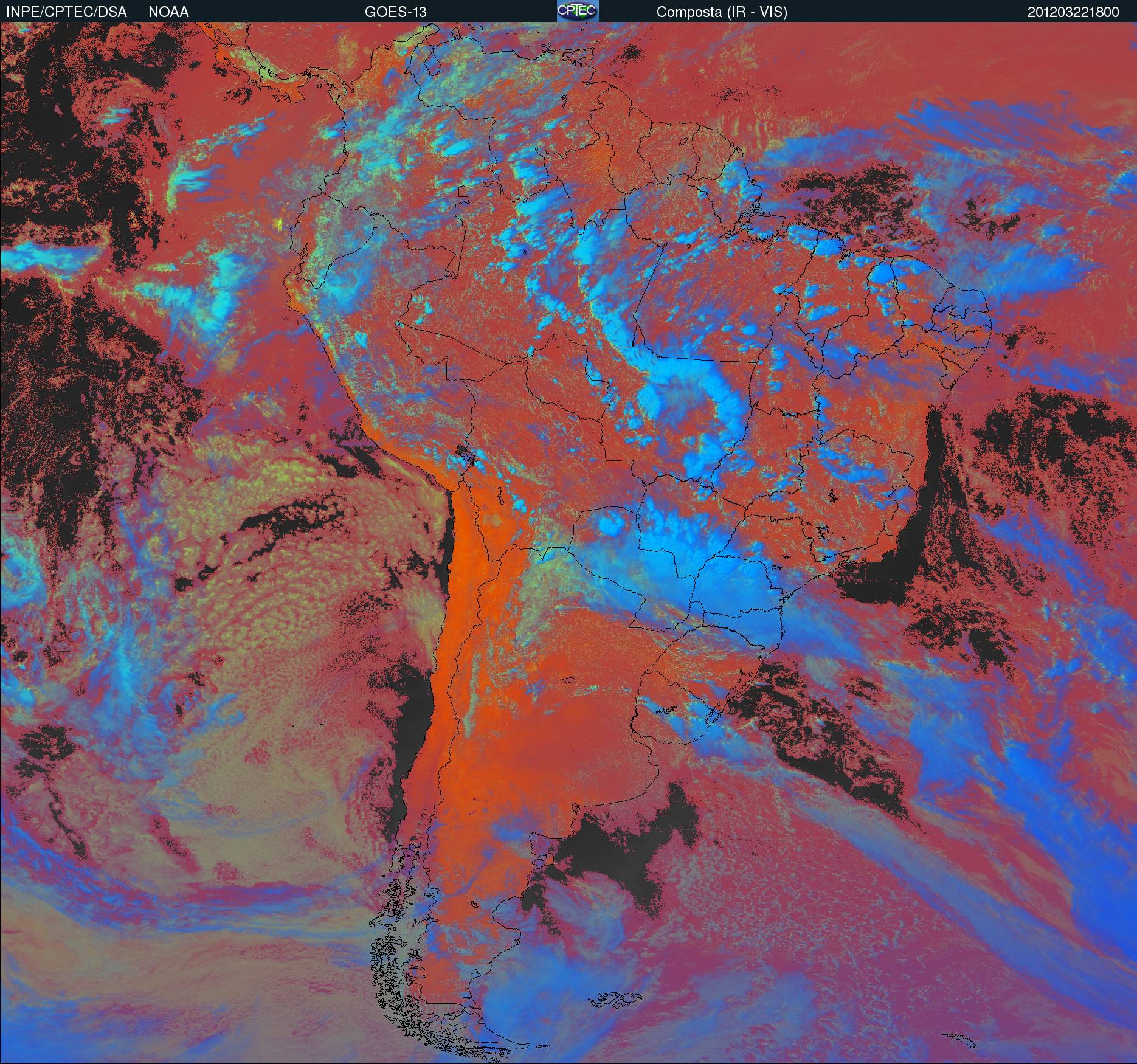
Task: Click the NOAA label in the header
Action: (x=168, y=12)
